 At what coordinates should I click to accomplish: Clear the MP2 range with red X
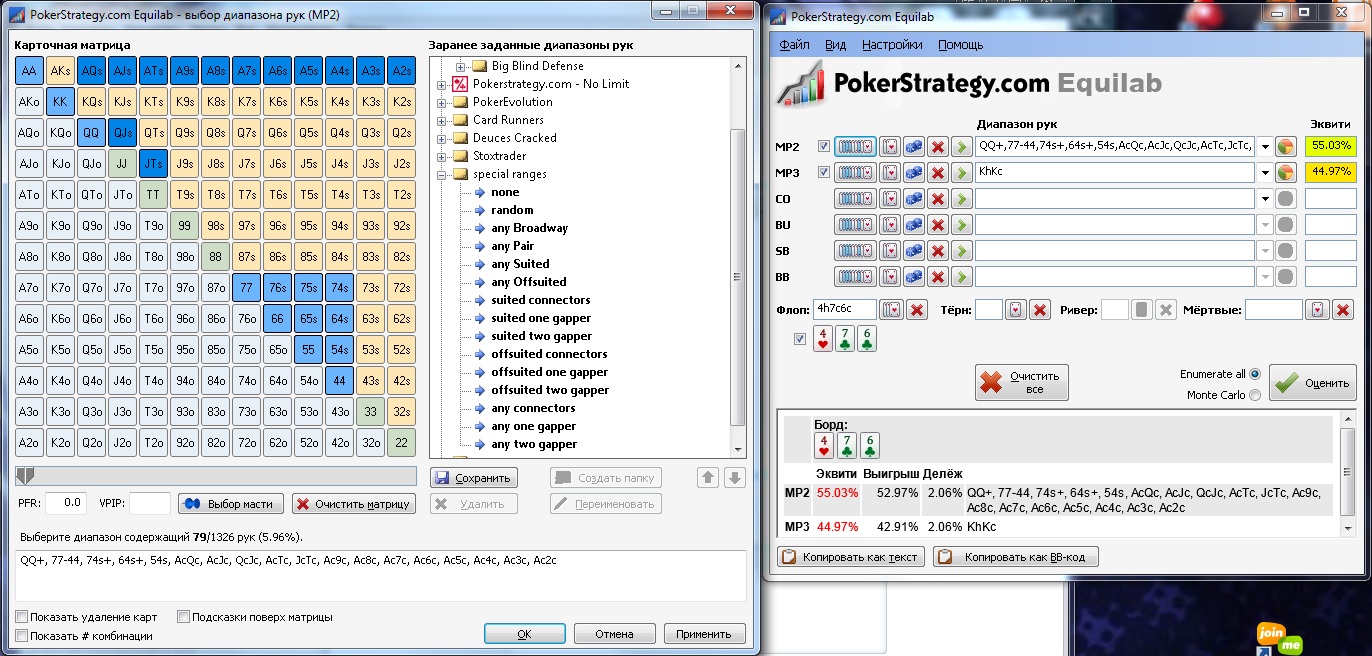[x=938, y=146]
